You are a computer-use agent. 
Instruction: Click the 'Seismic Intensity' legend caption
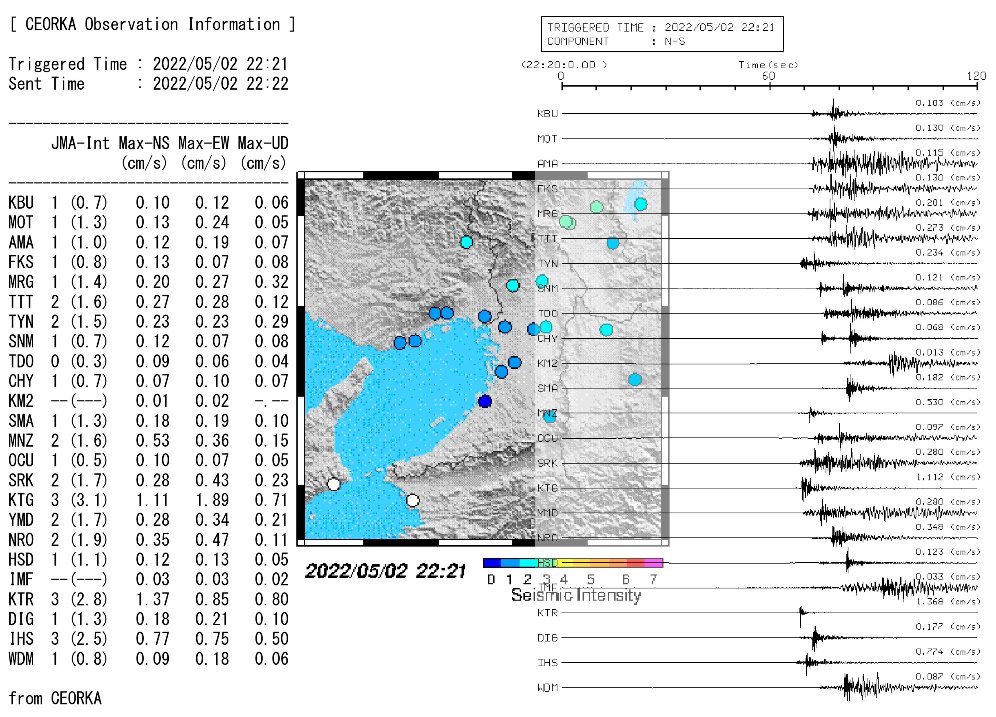click(576, 595)
